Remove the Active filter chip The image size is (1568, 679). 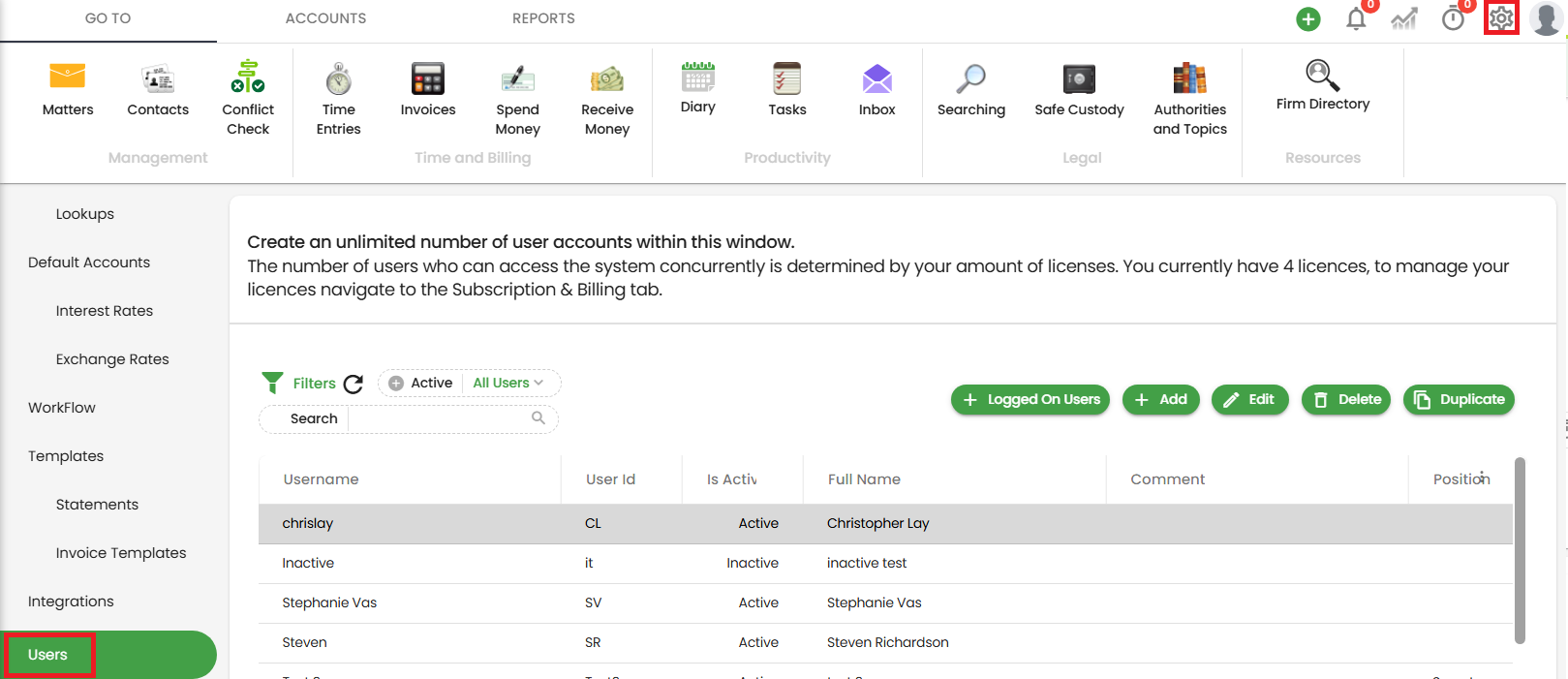pos(396,384)
